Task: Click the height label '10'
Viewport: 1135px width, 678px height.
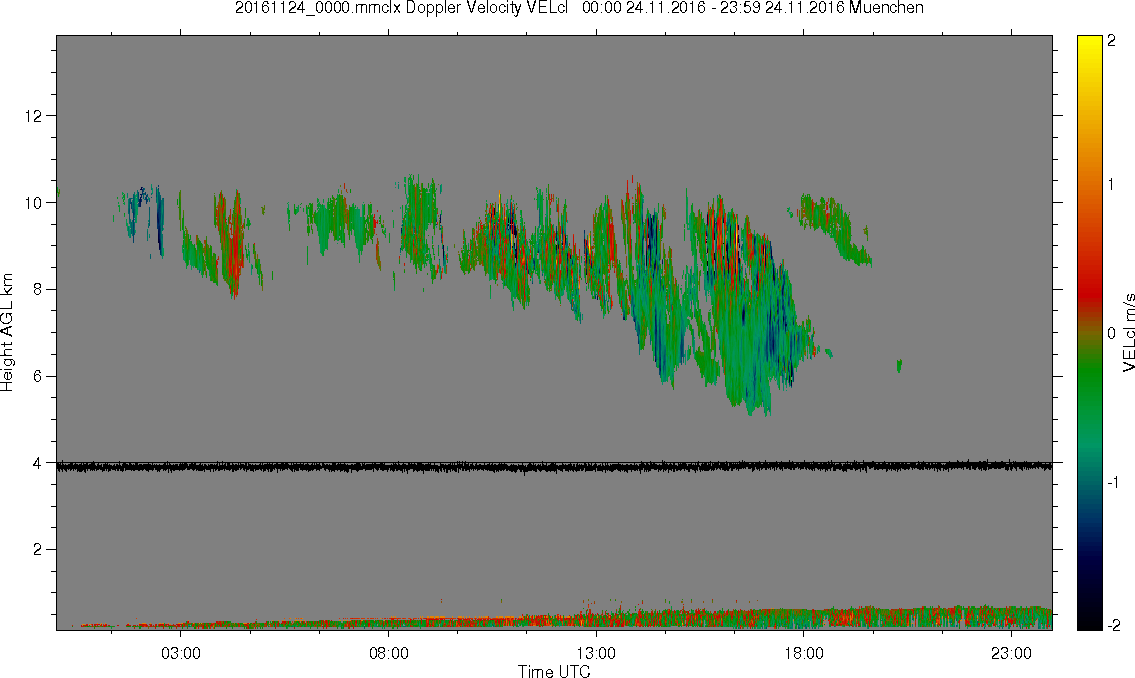Action: click(x=33, y=203)
